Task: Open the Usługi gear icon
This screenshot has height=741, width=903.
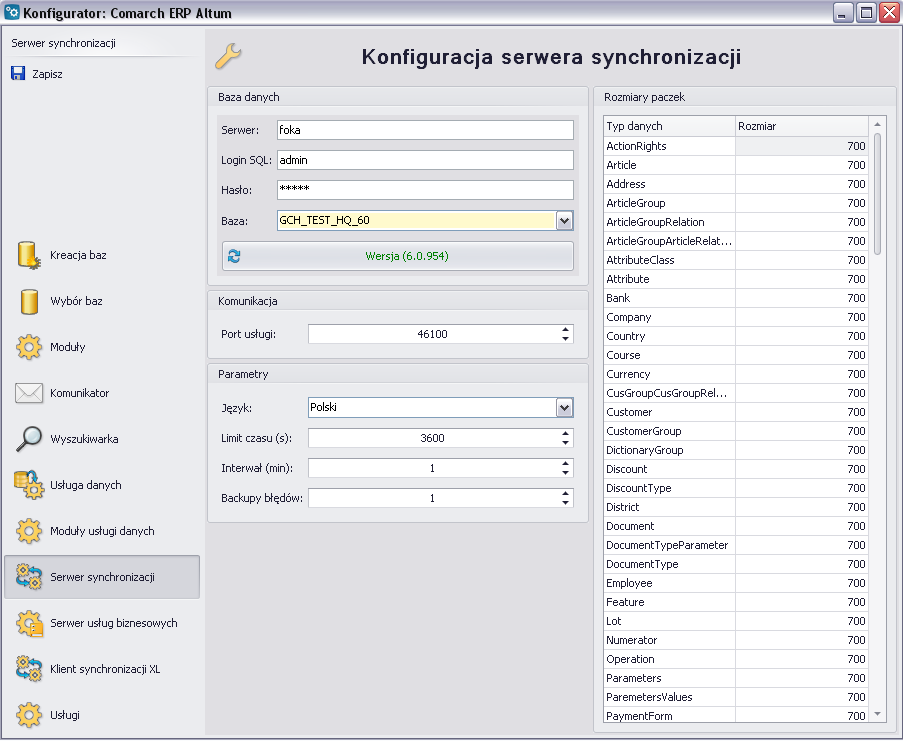Action: [x=29, y=715]
